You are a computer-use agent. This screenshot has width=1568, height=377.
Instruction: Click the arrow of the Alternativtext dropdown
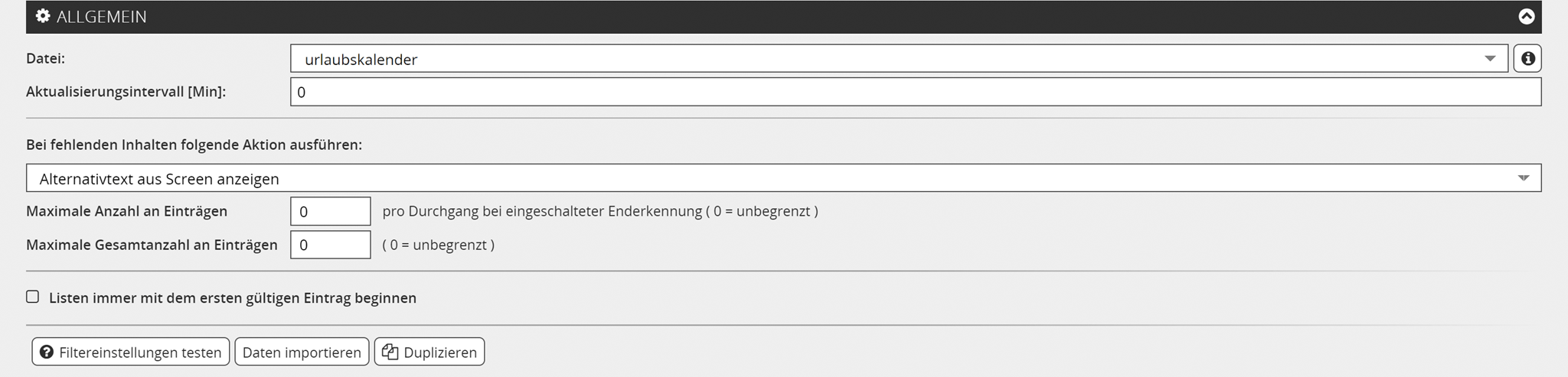[x=1523, y=178]
